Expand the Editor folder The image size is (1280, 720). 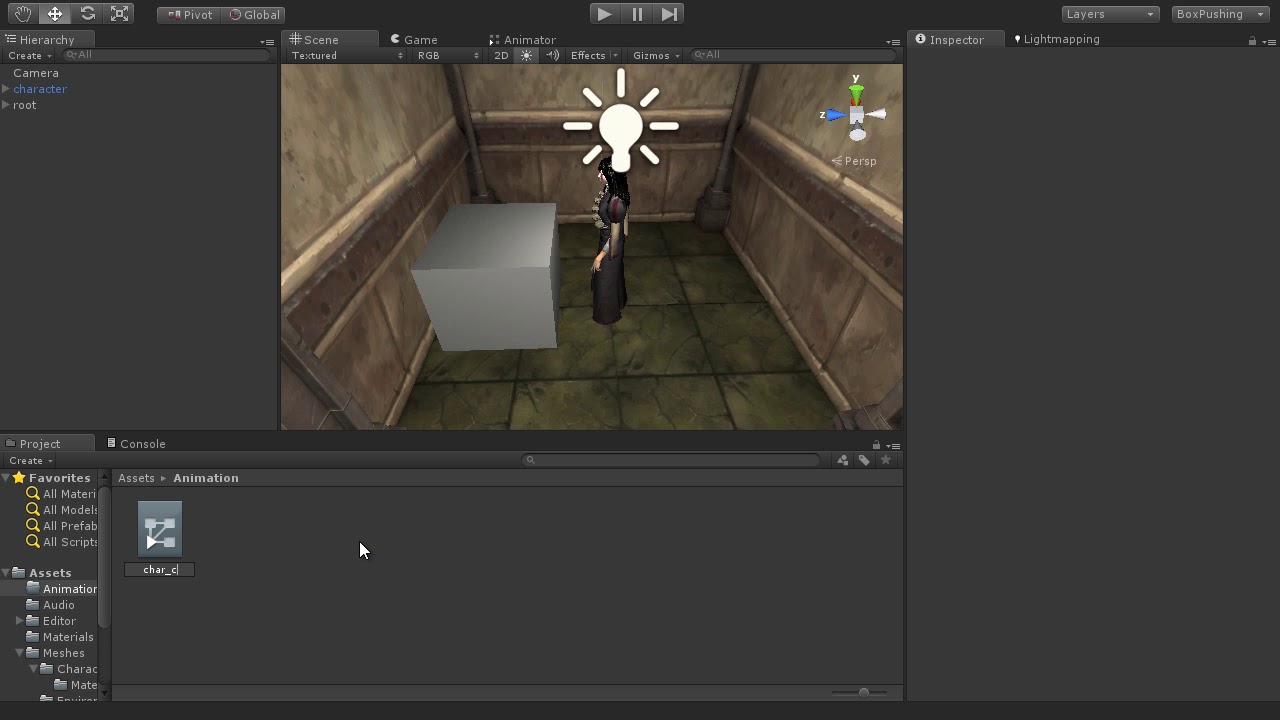click(x=19, y=621)
